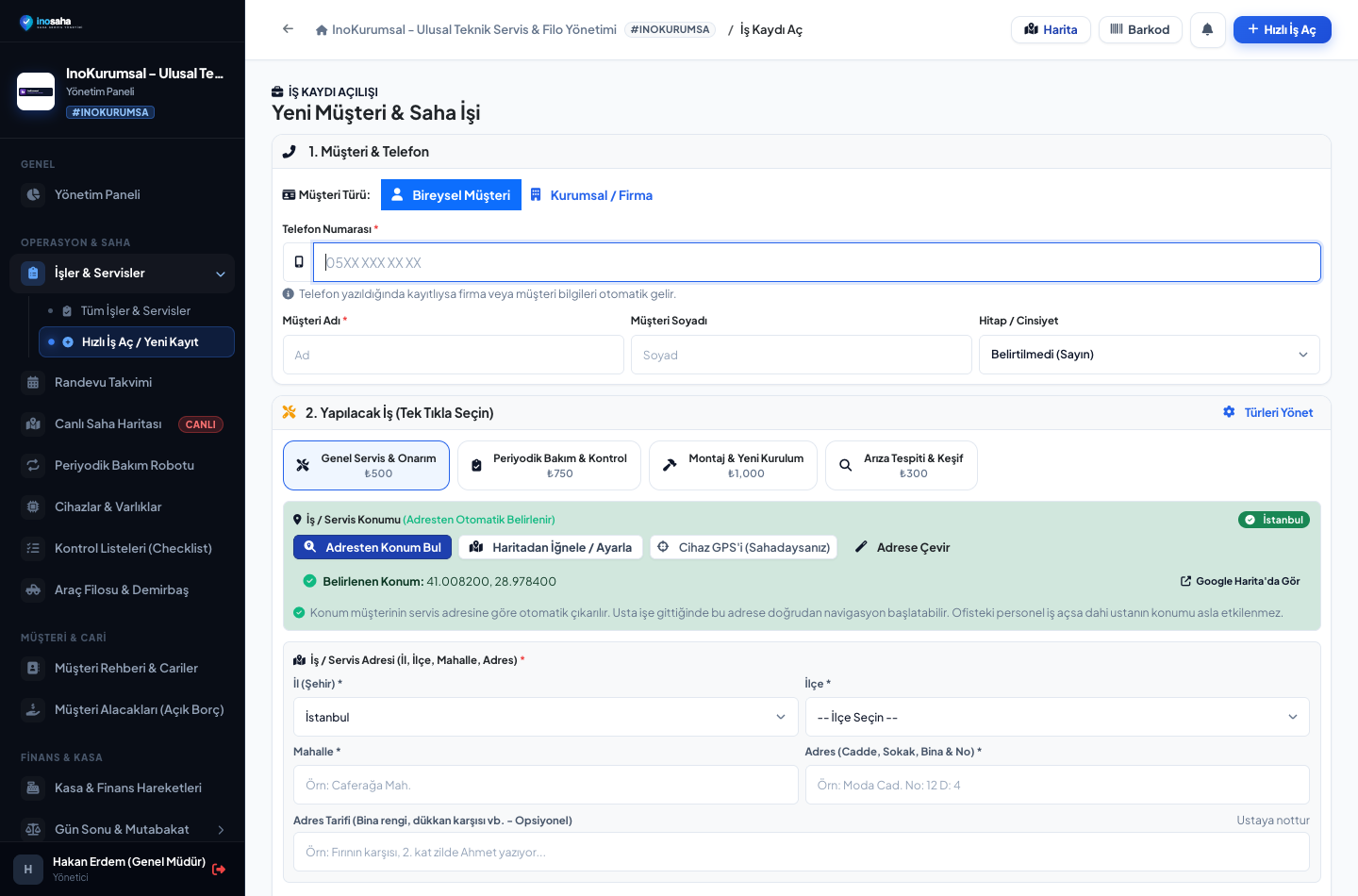Click the Araç Filosu & Demirbaş car icon
Image resolution: width=1358 pixels, height=896 pixels.
(33, 589)
